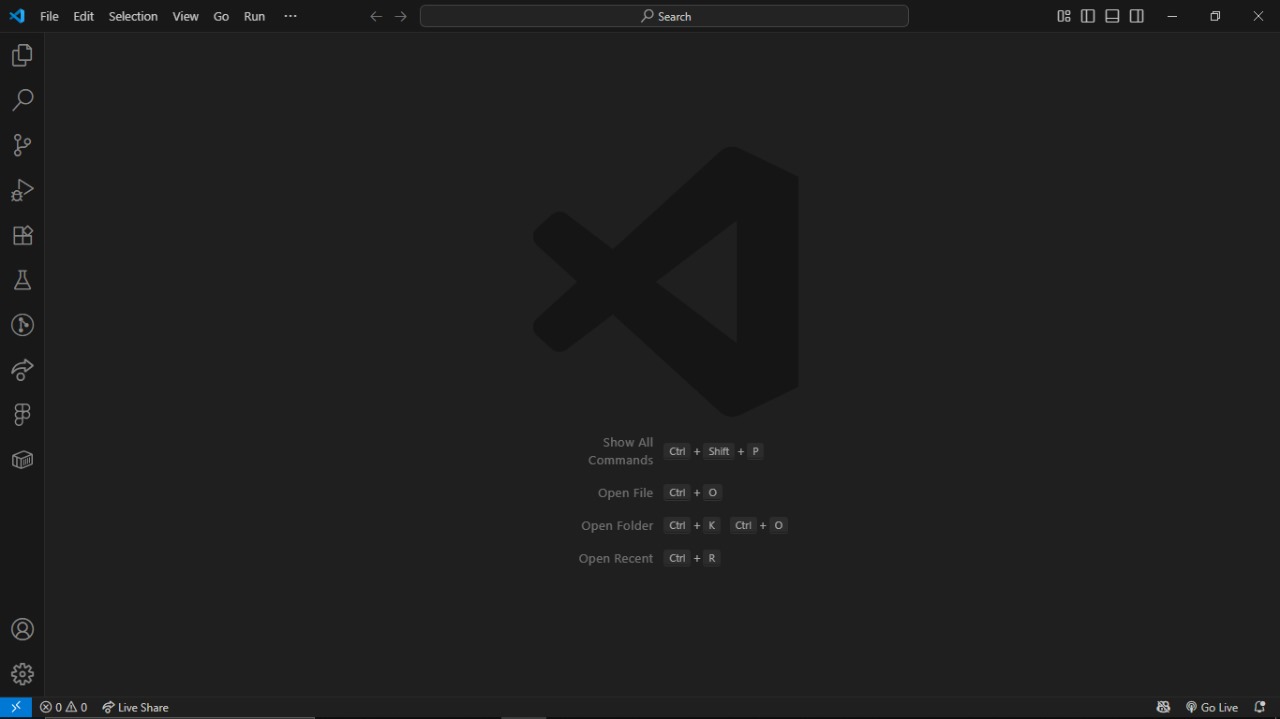Click Go Live in the status bar
The width and height of the screenshot is (1280, 719).
click(1212, 707)
